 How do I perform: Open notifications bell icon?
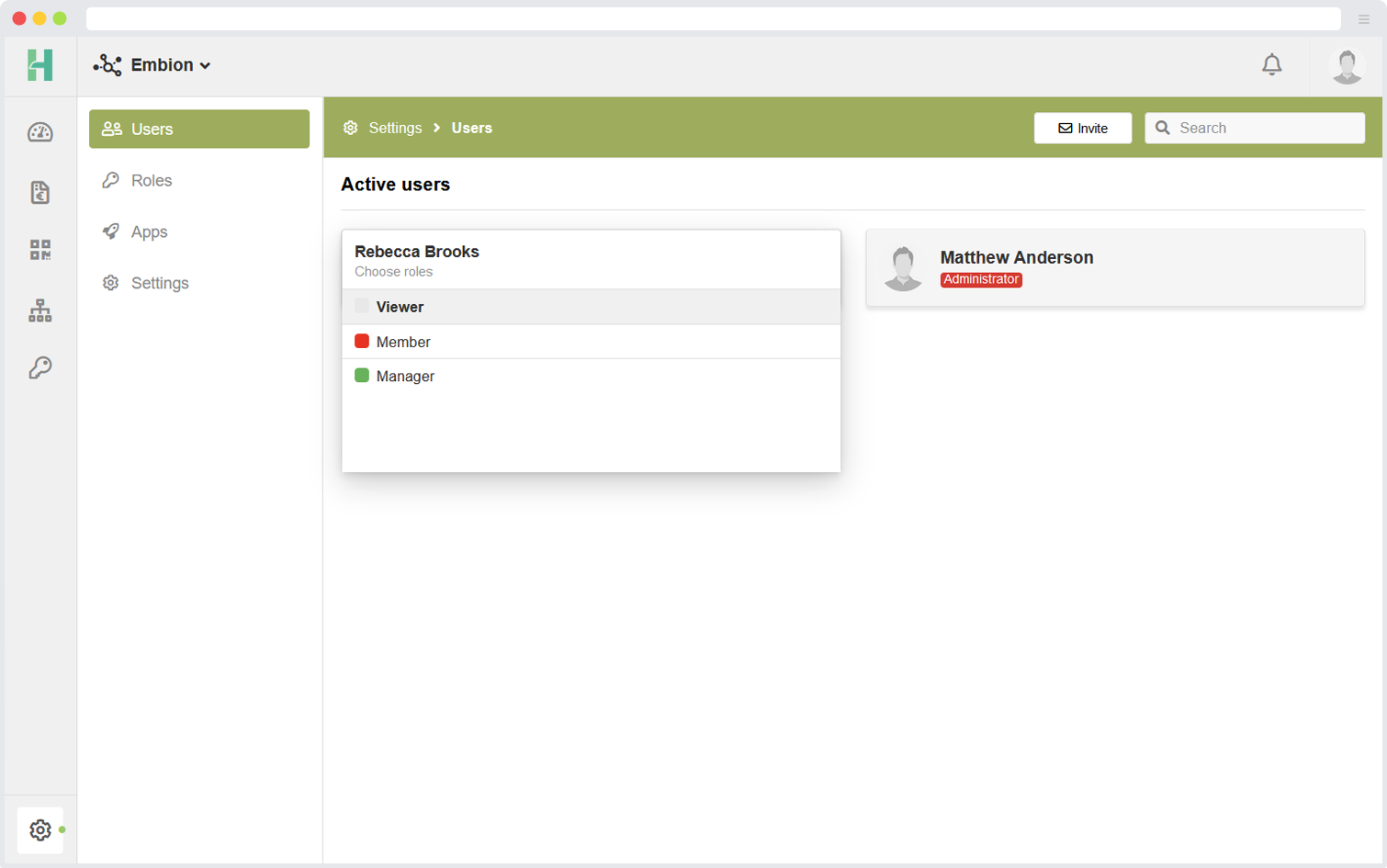[x=1271, y=64]
